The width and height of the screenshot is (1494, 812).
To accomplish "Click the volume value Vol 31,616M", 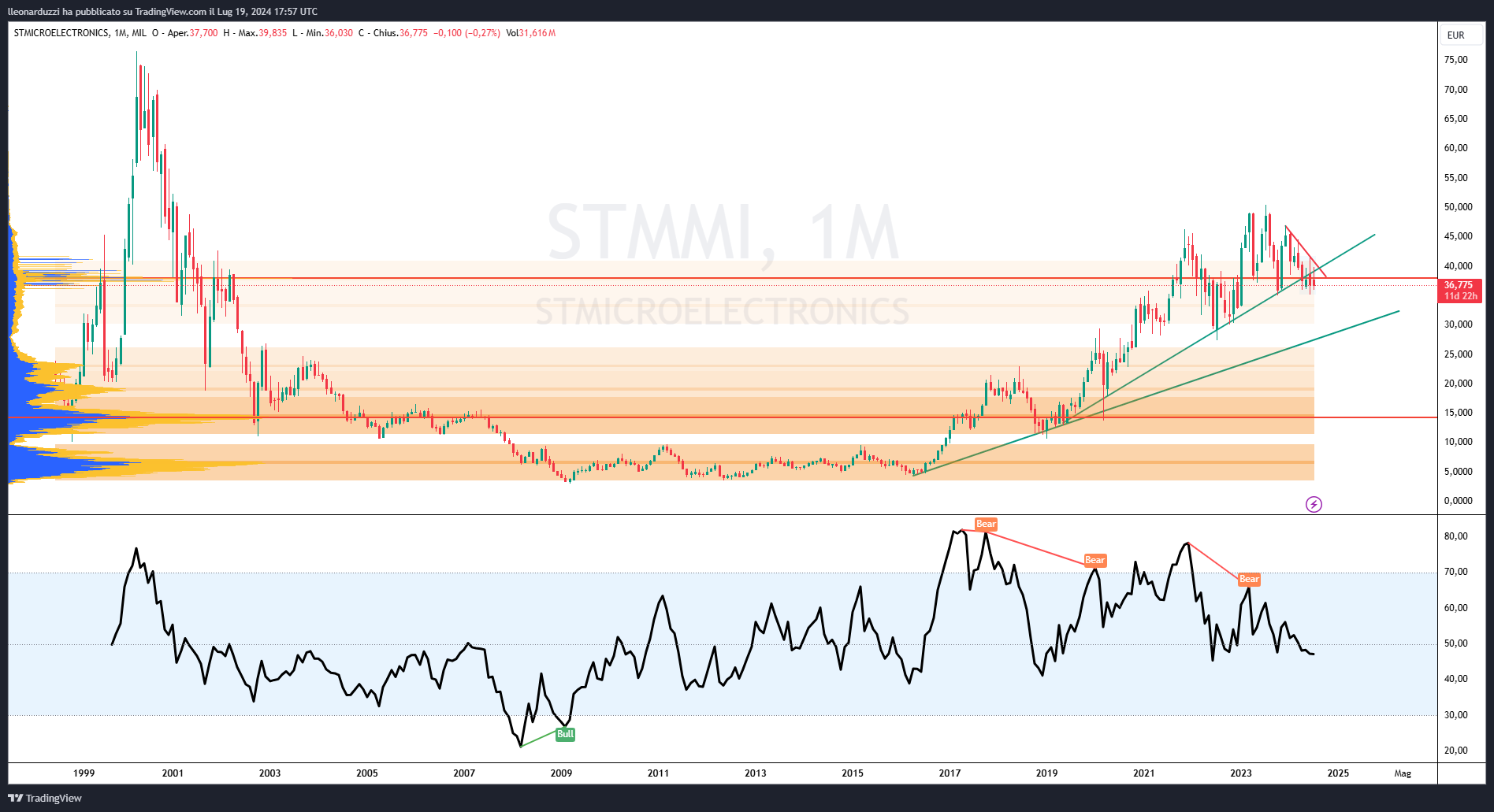I will [x=531, y=33].
